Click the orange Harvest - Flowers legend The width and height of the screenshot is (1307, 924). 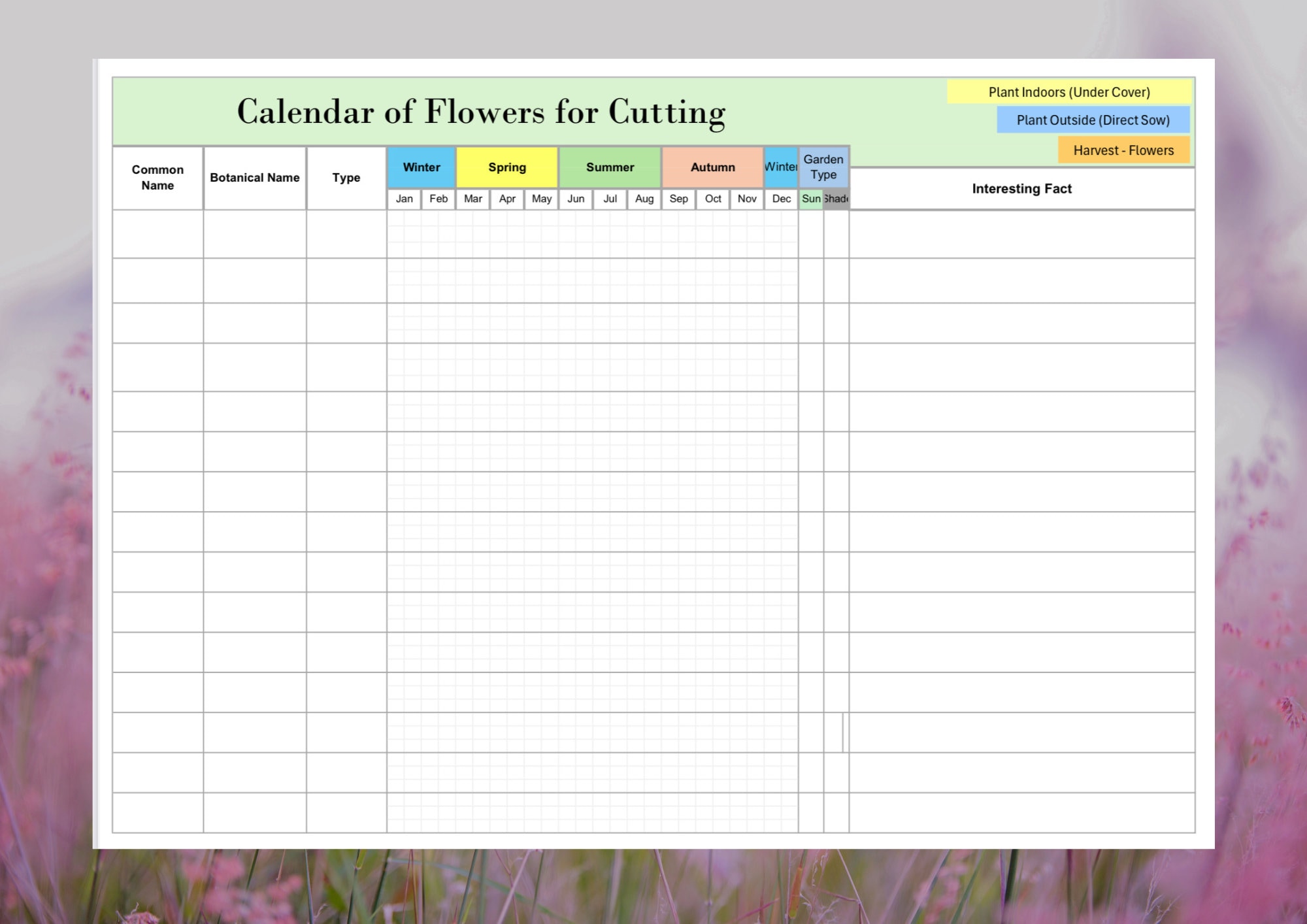(1123, 150)
